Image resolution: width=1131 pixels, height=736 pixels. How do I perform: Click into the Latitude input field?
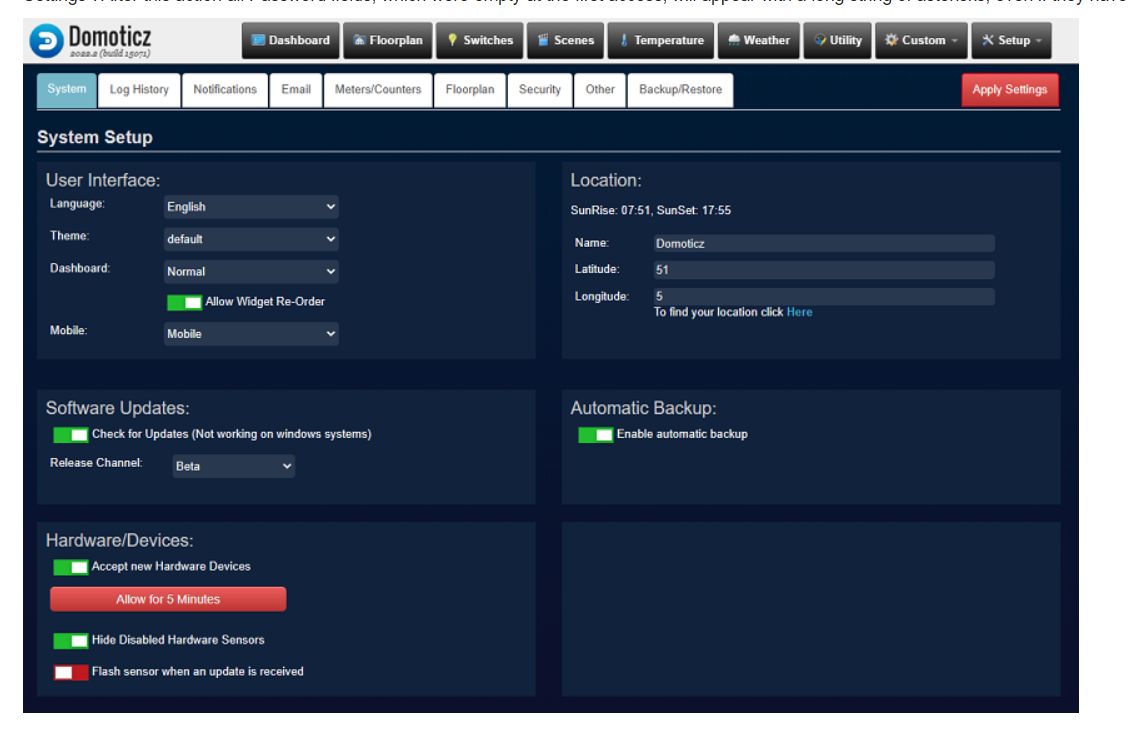point(823,270)
